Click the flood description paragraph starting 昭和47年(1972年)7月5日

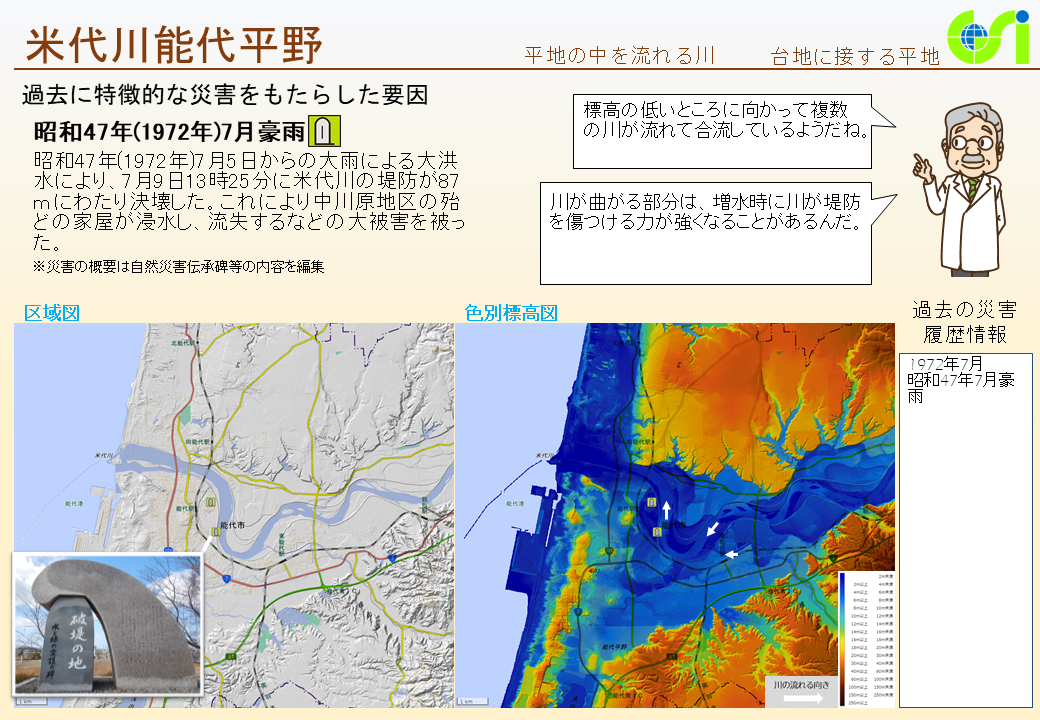point(249,202)
